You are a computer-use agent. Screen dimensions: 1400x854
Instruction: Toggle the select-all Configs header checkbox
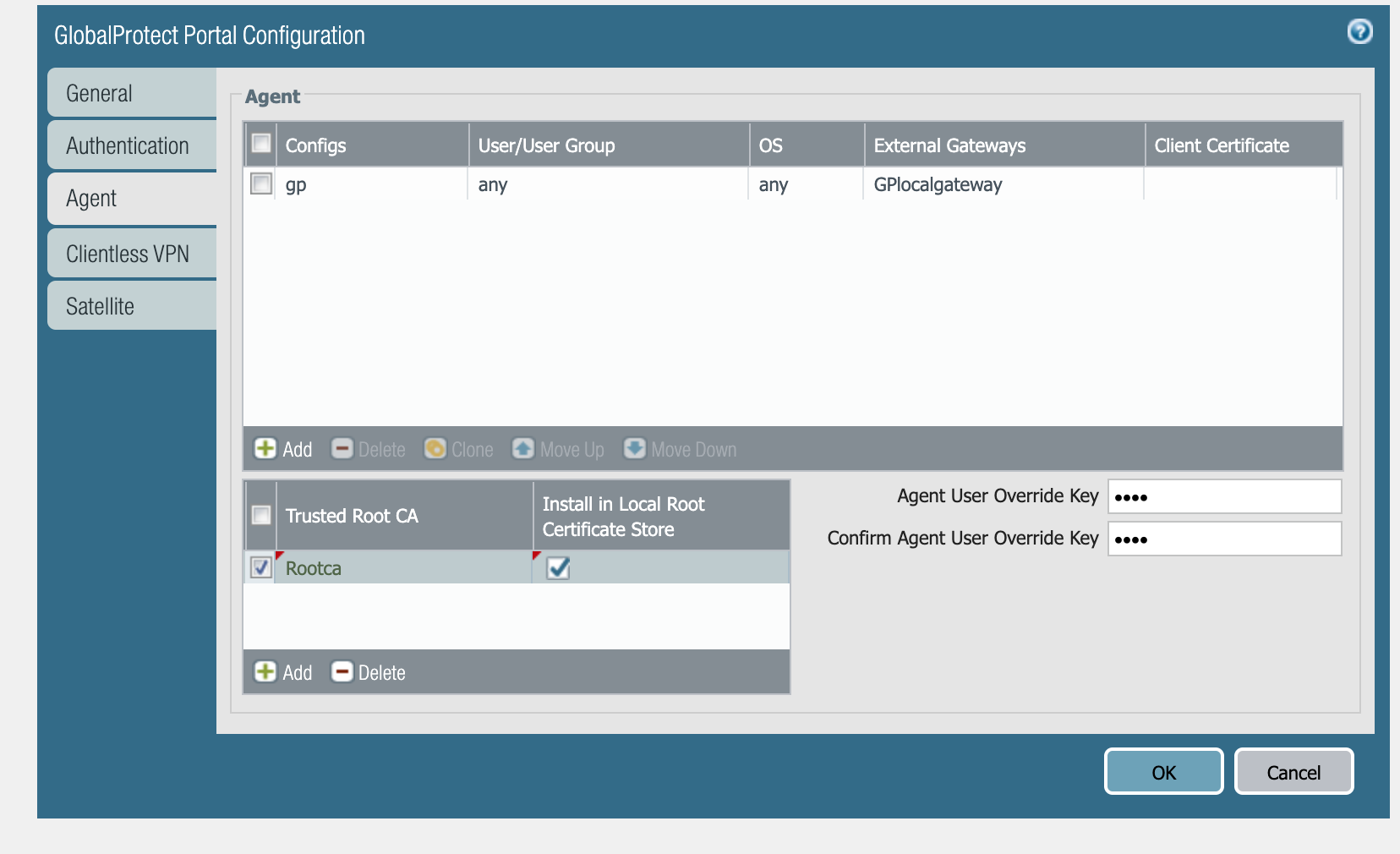click(x=261, y=144)
